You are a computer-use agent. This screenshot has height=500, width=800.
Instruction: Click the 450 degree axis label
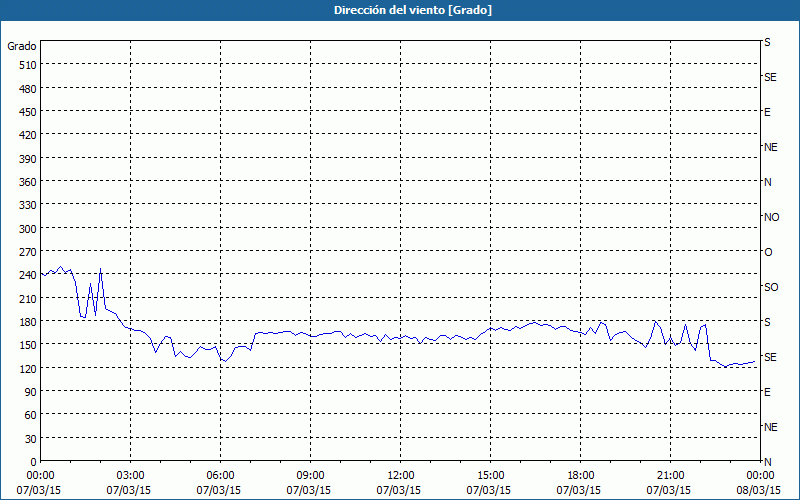pyautogui.click(x=29, y=112)
